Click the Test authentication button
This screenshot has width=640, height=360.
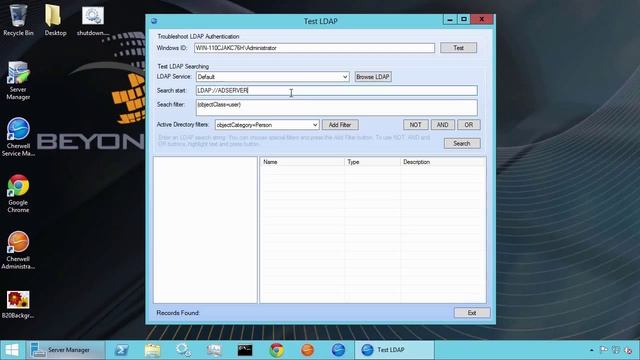point(458,48)
